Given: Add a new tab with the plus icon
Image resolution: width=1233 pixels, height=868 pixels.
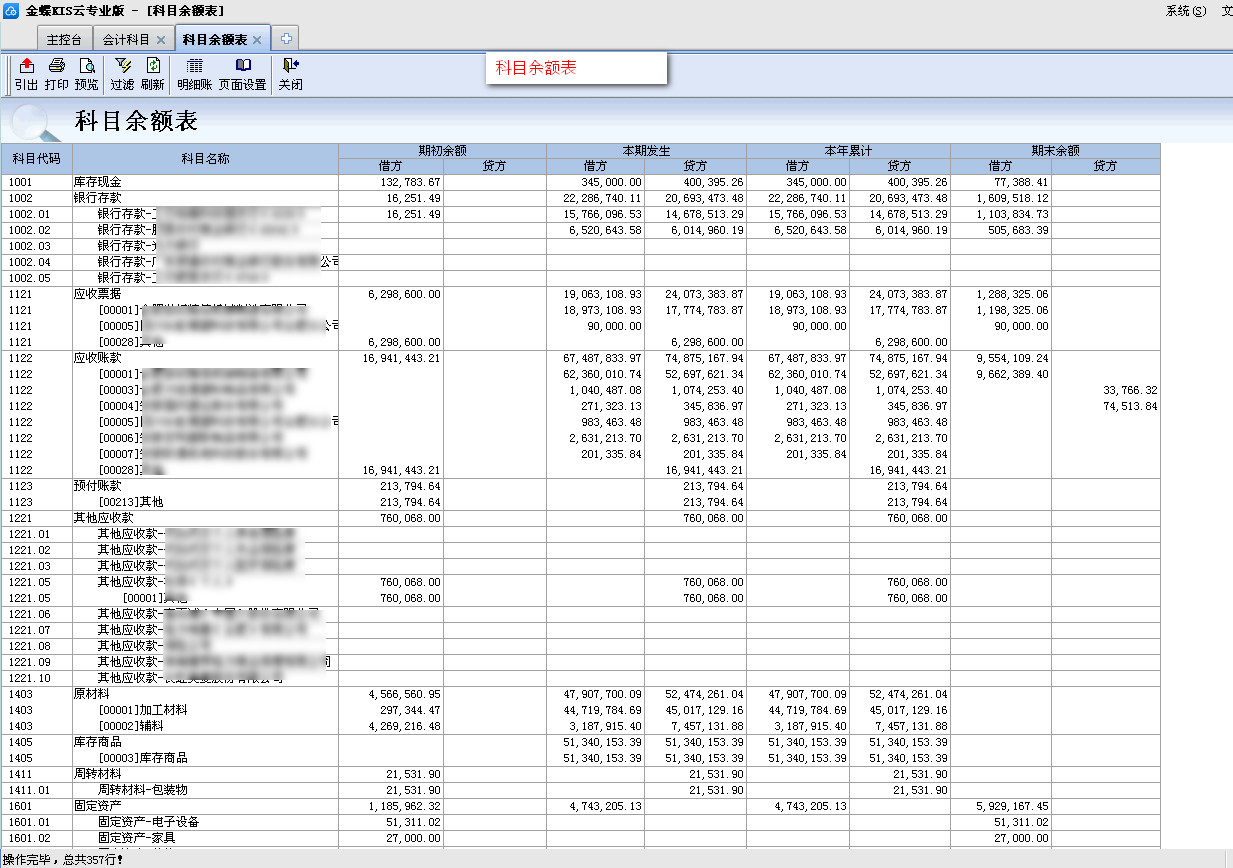Looking at the screenshot, I should pyautogui.click(x=286, y=39).
